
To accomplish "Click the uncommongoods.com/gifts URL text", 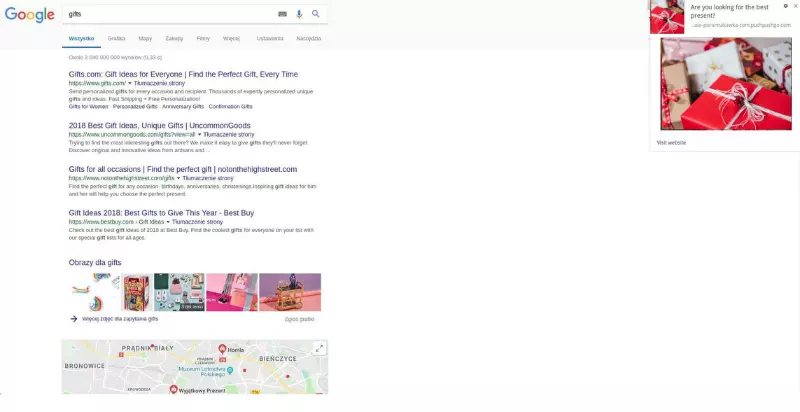I will (132, 135).
